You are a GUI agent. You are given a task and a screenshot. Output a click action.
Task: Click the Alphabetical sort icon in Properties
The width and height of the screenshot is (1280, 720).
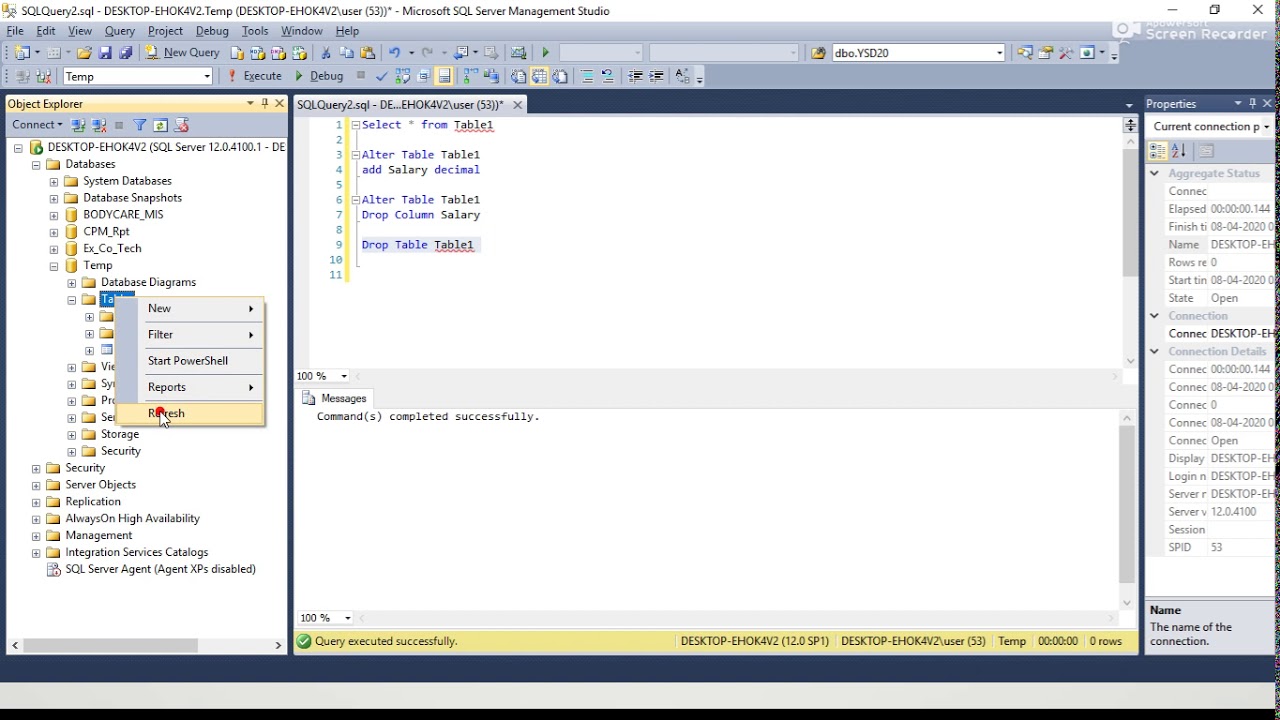tap(1179, 151)
